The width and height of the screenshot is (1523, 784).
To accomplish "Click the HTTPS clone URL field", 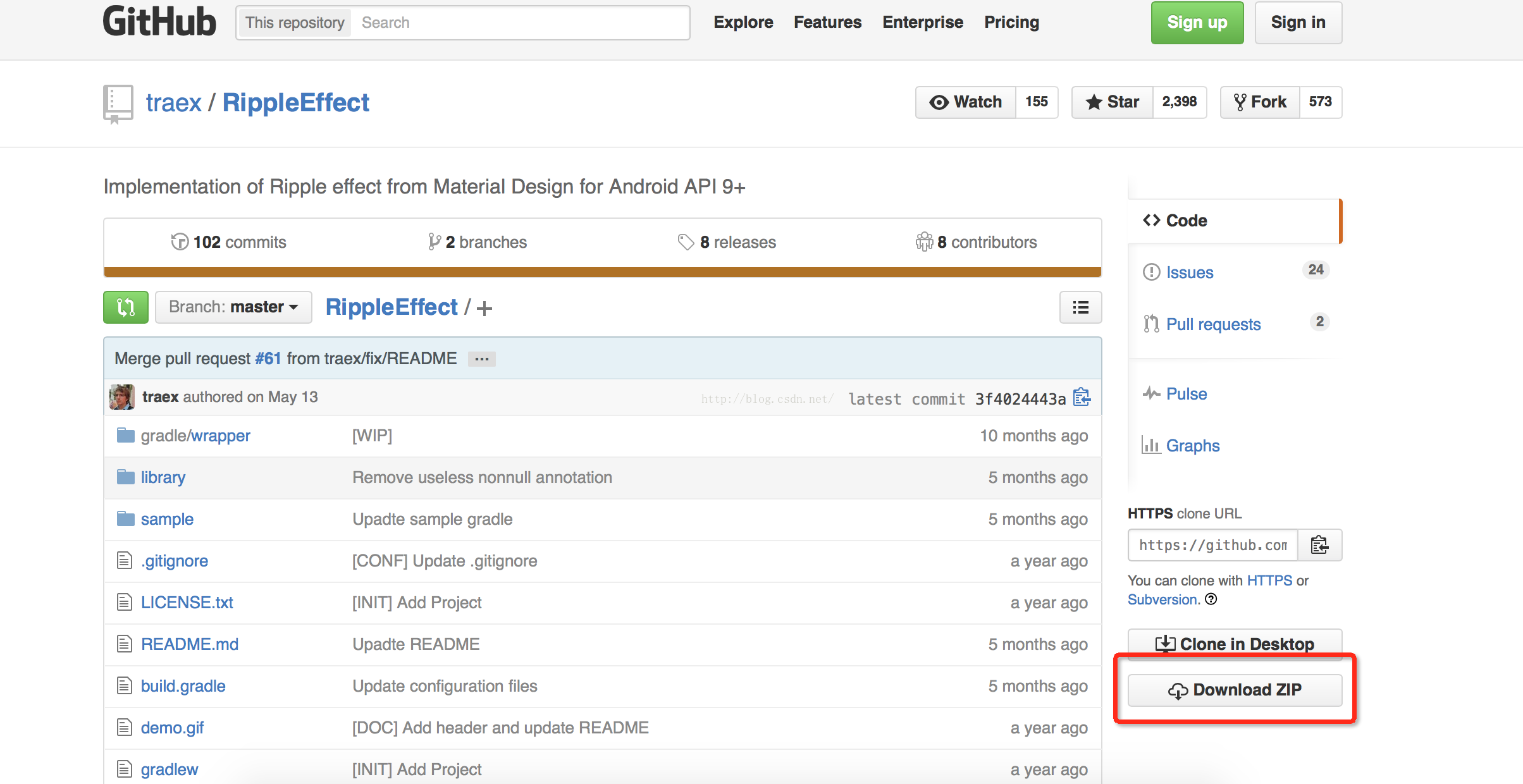I will [1213, 545].
